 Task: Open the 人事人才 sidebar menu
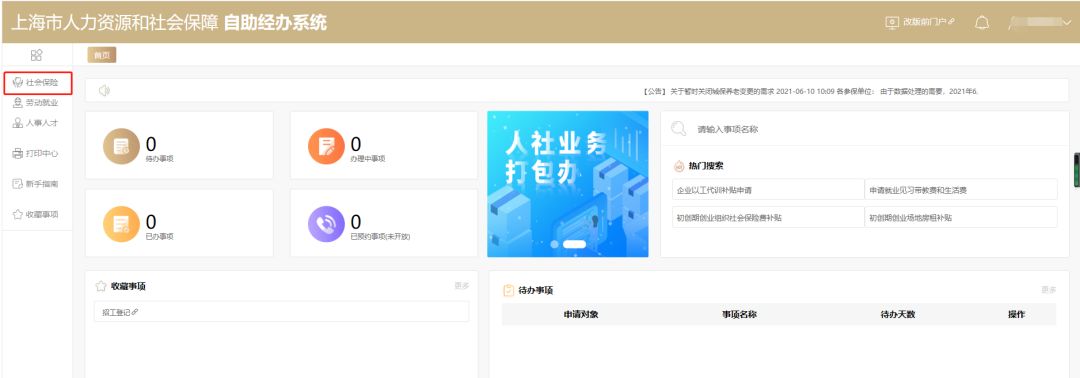pos(36,123)
